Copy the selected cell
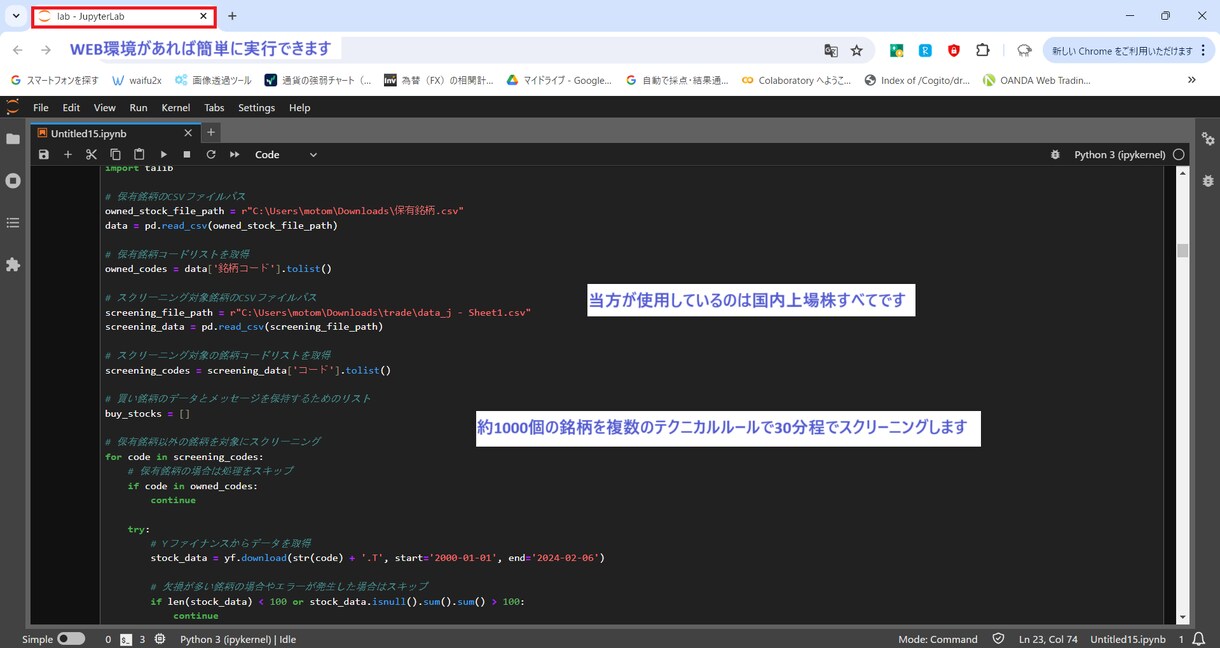The height and width of the screenshot is (648, 1220). point(115,155)
